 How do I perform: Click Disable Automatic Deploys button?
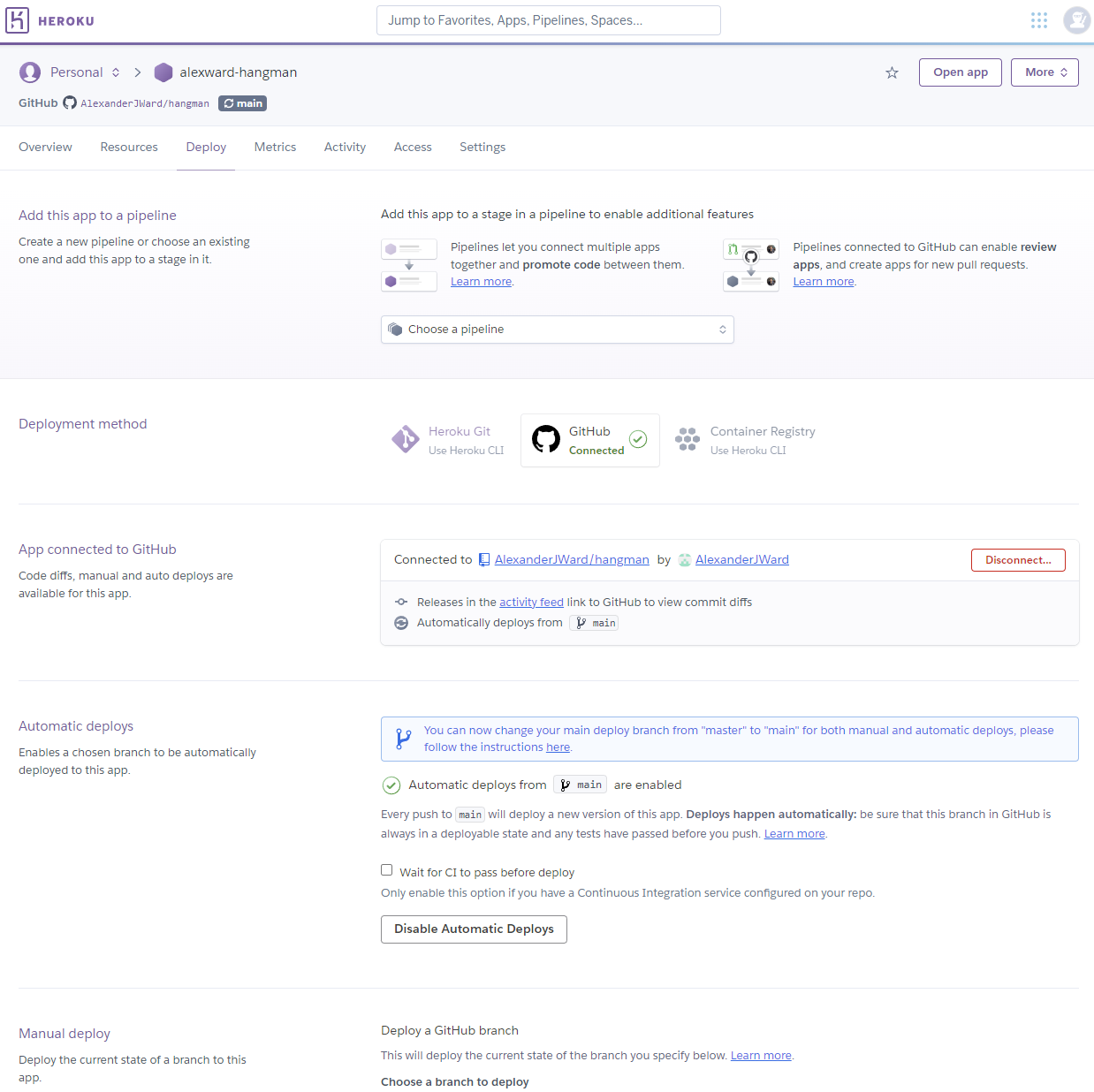pos(474,929)
